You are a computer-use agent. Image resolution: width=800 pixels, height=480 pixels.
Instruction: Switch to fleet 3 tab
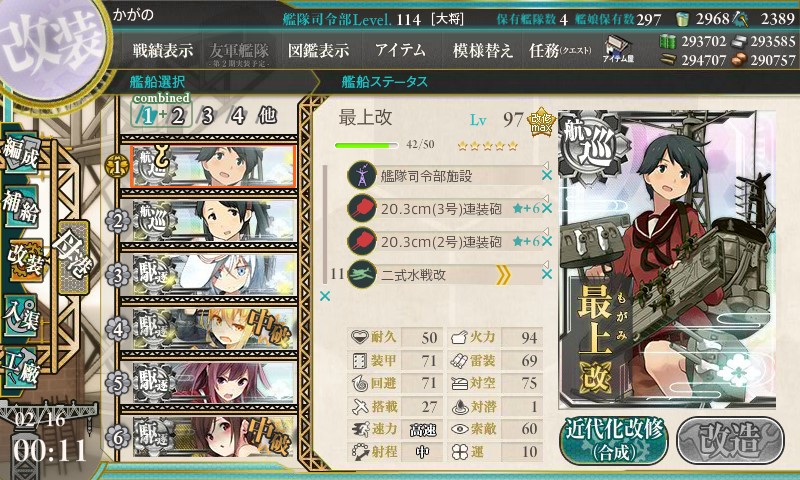click(x=207, y=116)
